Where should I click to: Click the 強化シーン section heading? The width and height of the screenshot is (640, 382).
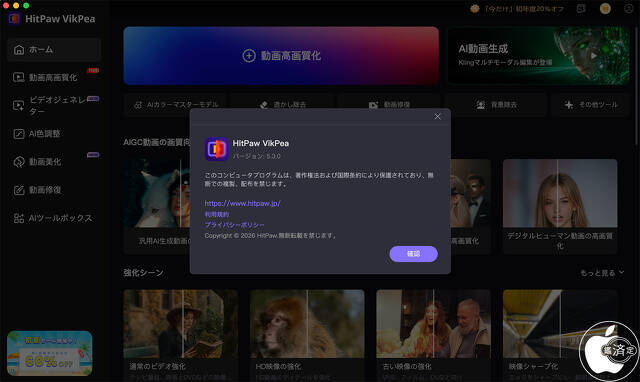coord(143,273)
